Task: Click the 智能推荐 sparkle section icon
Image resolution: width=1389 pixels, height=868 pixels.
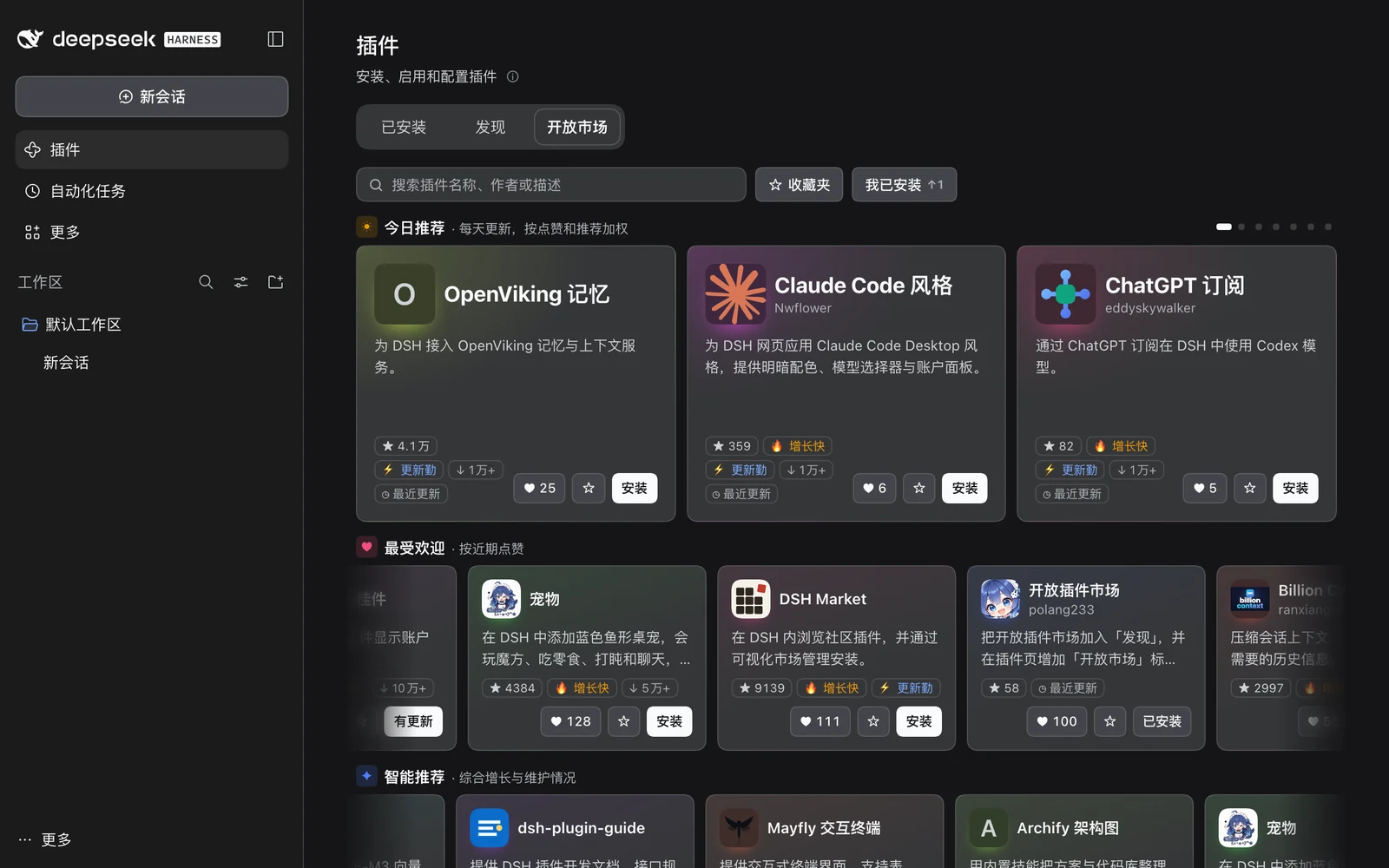Action: pos(366,776)
